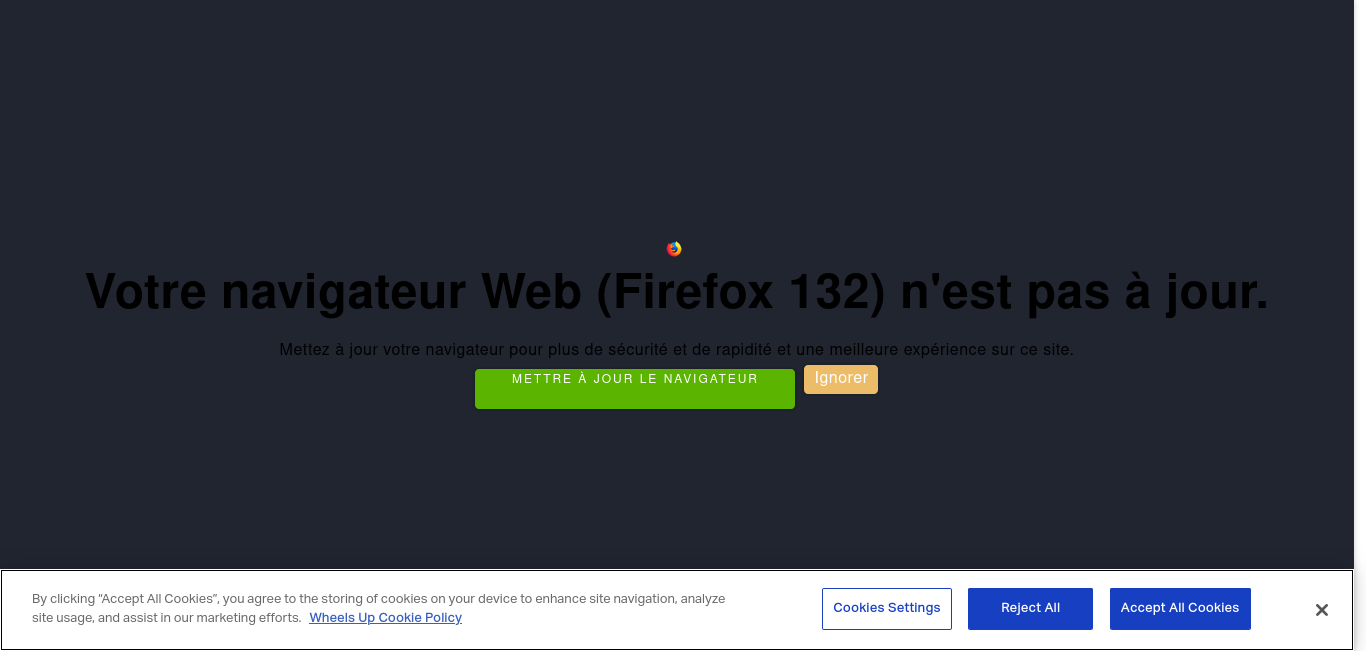Screen dimensions: 1366x651
Task: Click the quoted 'Accept All Cookies' phrase in the banner text
Action: 158,599
